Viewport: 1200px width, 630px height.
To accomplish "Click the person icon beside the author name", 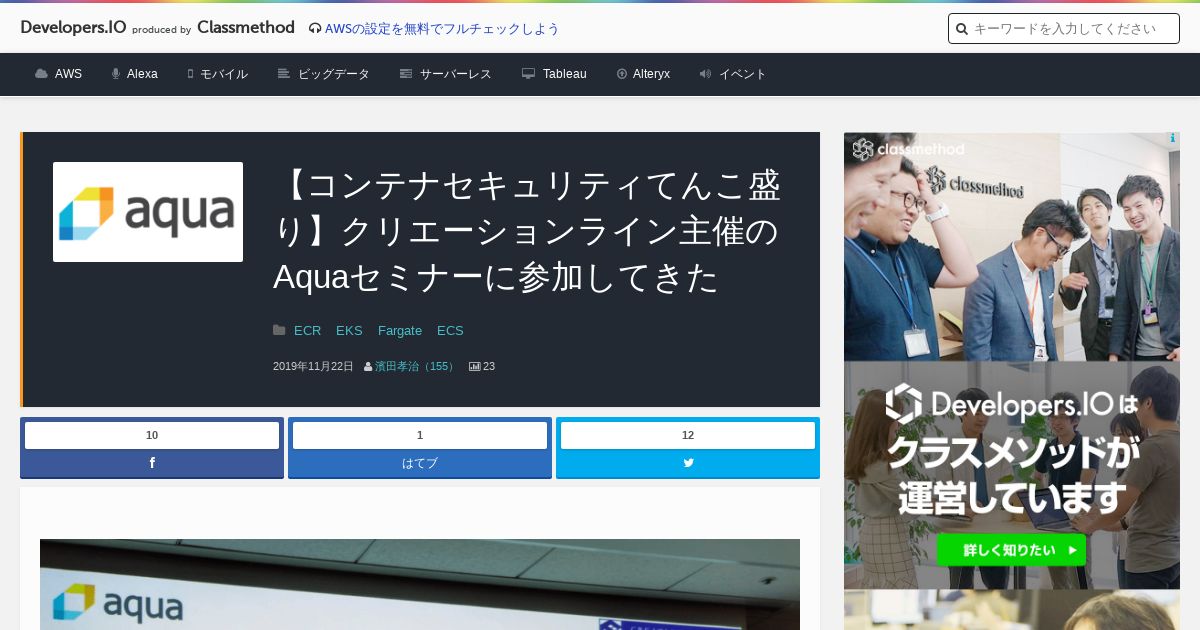I will pos(368,367).
